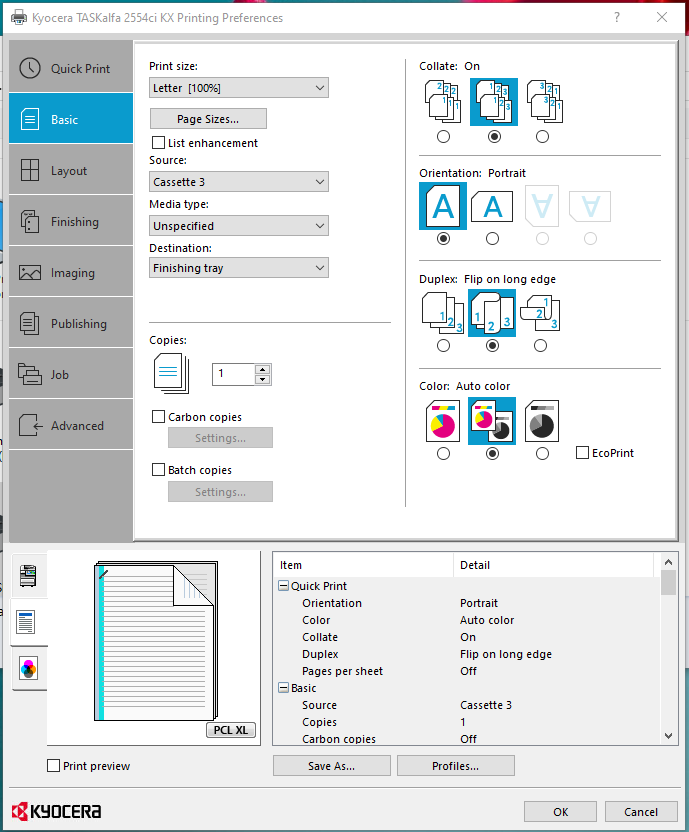Viewport: 689px width, 832px height.
Task: Enable EcoPrint checkbox
Action: 582,453
